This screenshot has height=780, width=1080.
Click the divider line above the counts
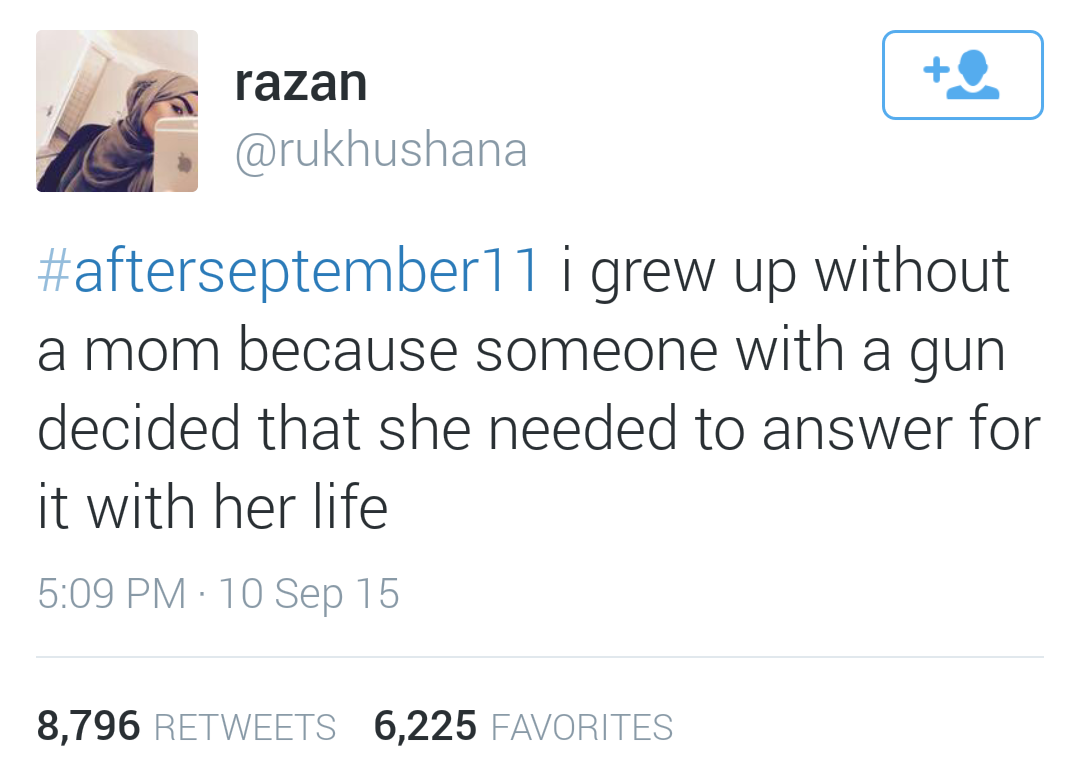(540, 657)
